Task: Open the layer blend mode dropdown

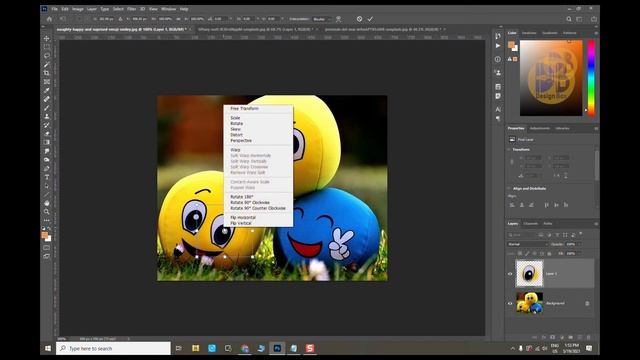Action: point(527,244)
